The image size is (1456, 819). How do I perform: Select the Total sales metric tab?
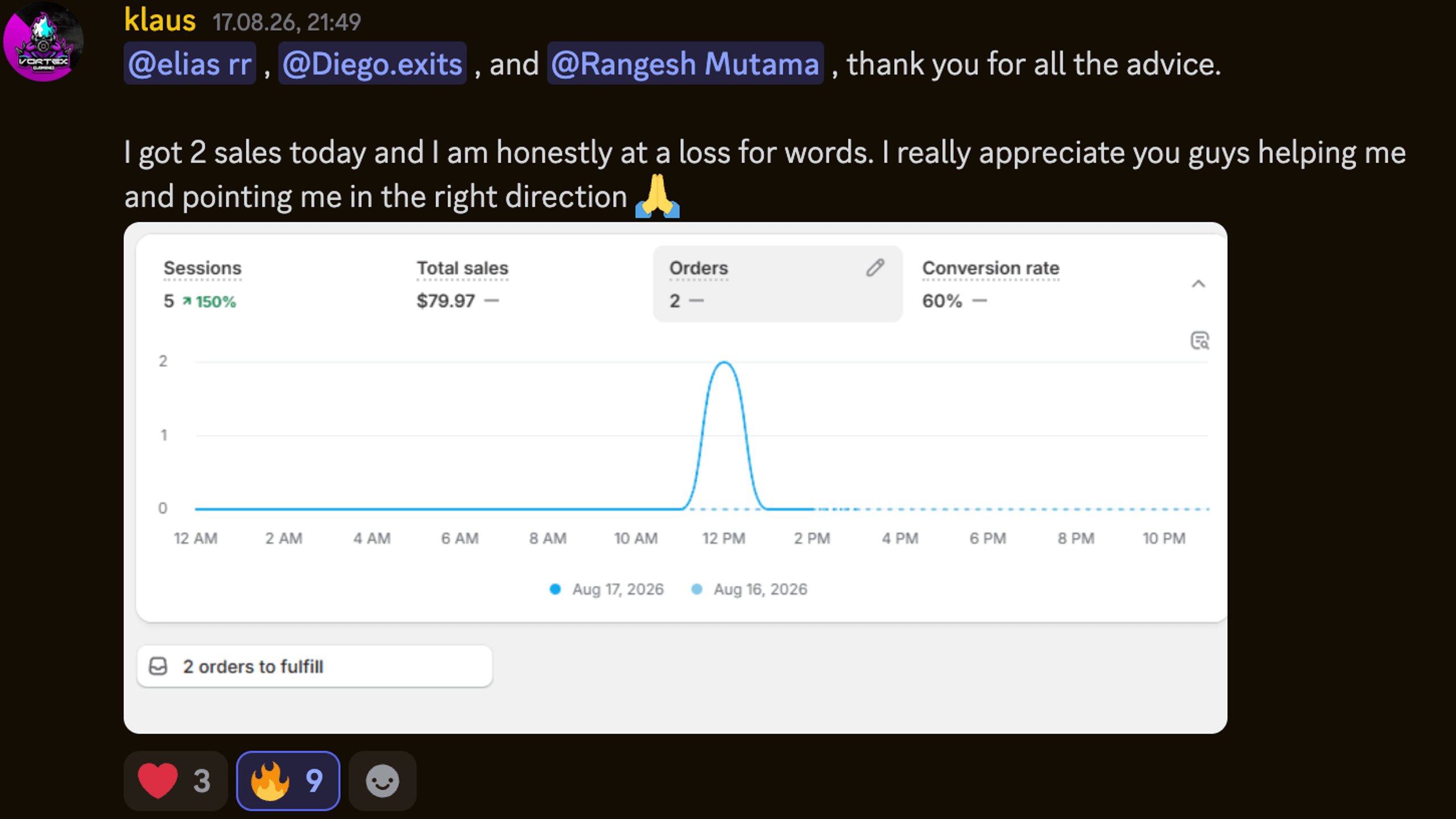(526, 284)
